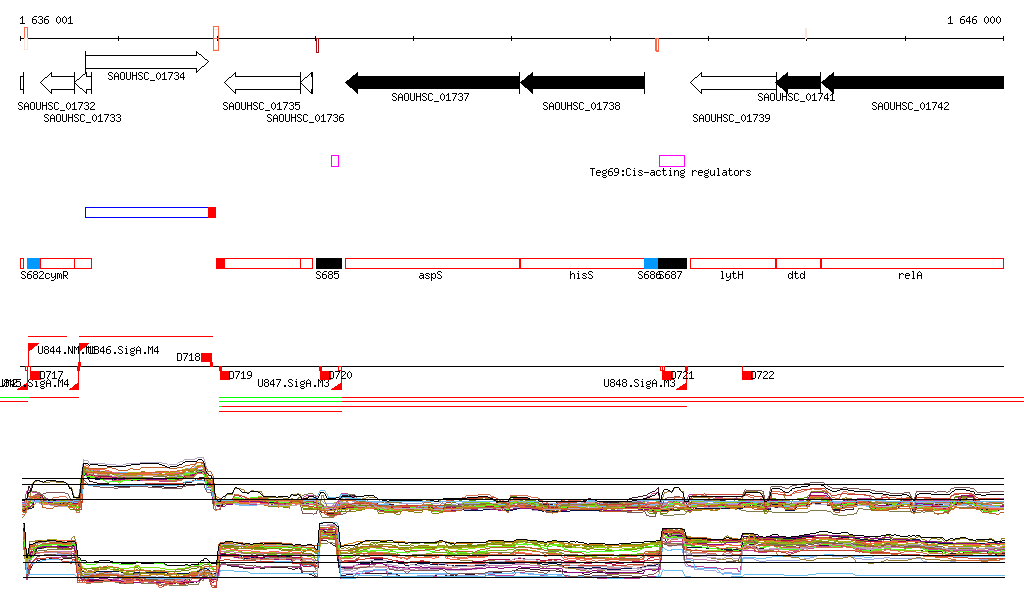The image size is (1024, 611).
Task: Click the start coordinate 1 636 001
Action: pyautogui.click(x=46, y=20)
